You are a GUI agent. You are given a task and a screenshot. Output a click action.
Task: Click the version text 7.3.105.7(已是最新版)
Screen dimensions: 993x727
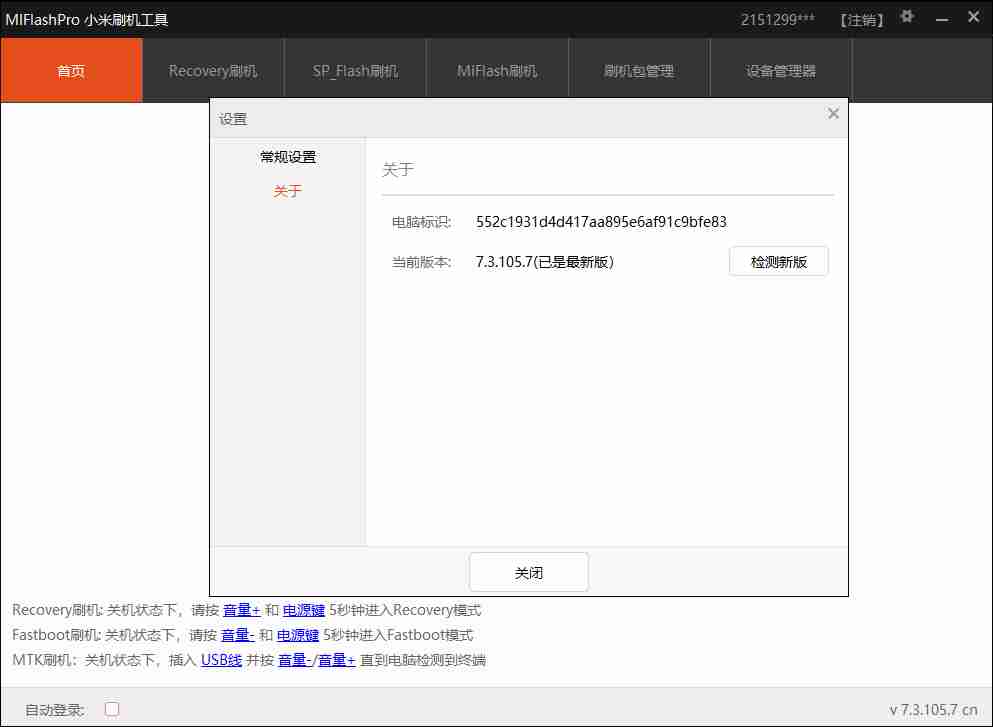545,262
